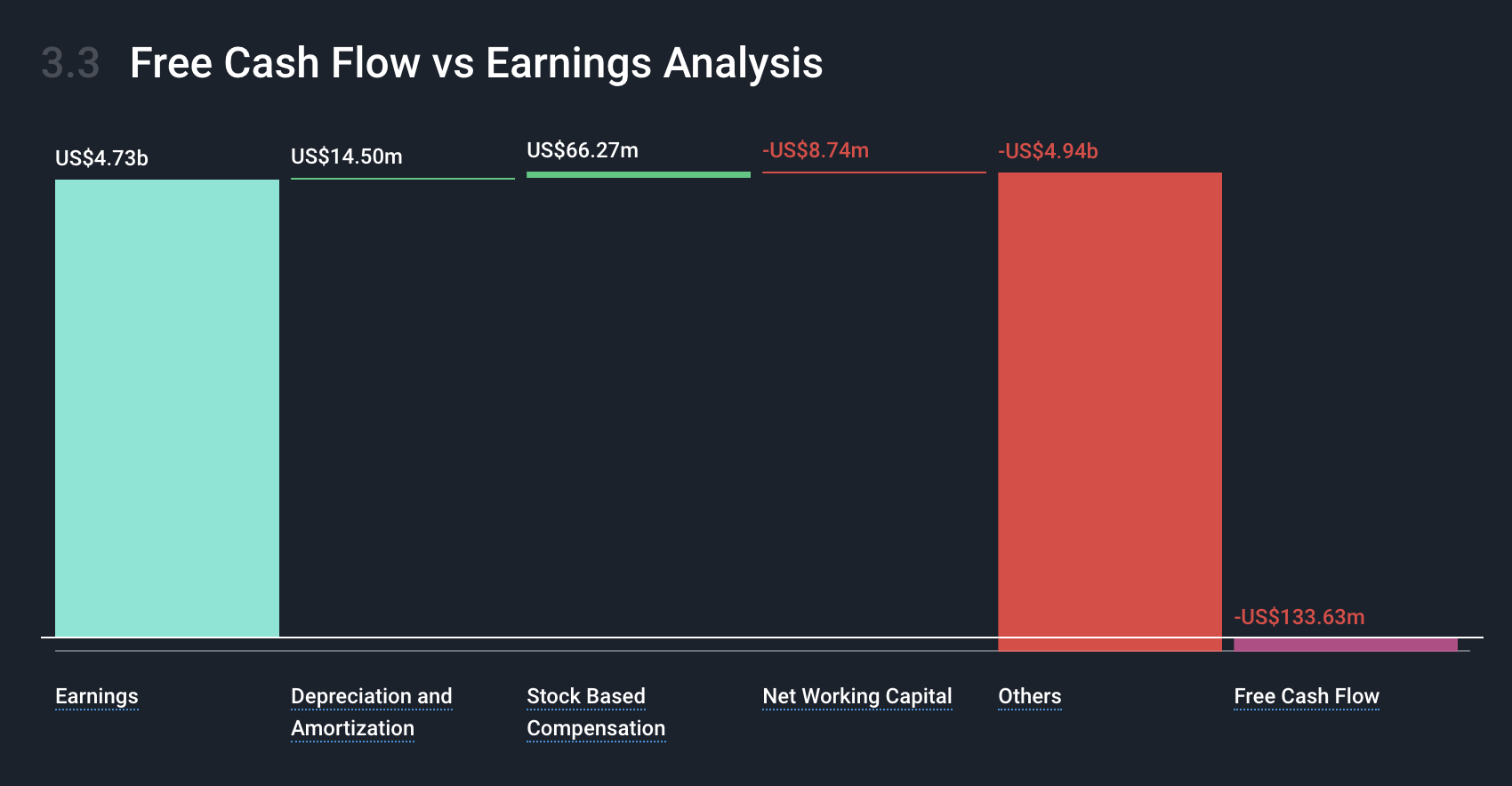The height and width of the screenshot is (786, 1512).
Task: Click the US$4.73b value label
Action: coord(101,158)
